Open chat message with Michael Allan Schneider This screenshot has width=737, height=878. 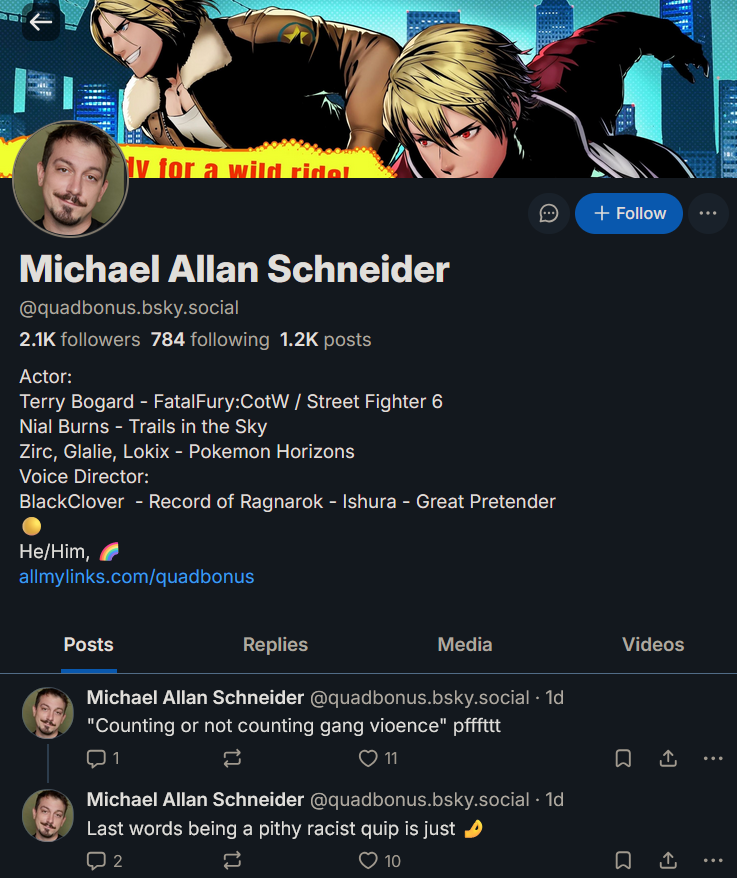pos(549,213)
